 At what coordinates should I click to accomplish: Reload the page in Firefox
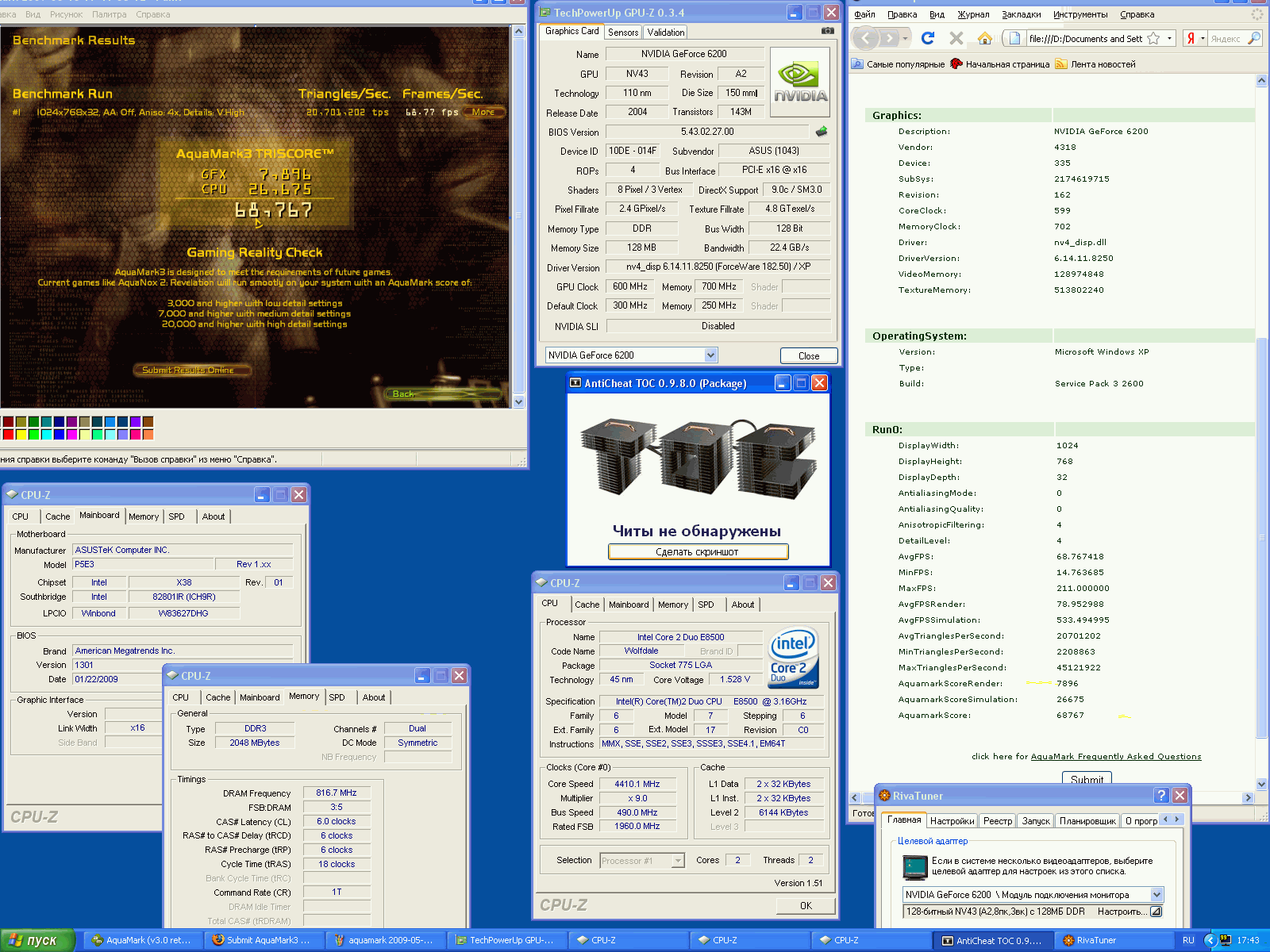[928, 38]
